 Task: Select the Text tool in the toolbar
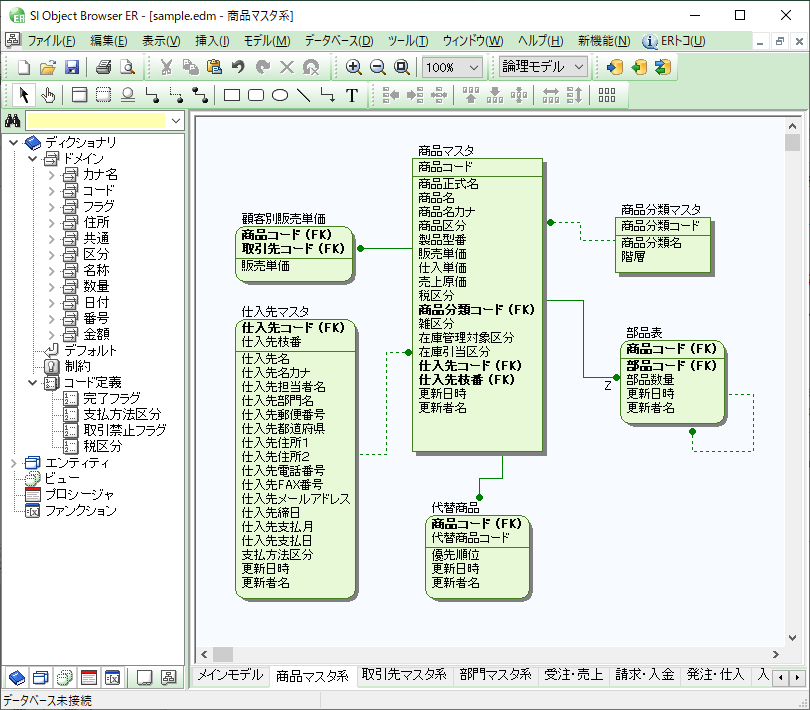click(x=351, y=95)
